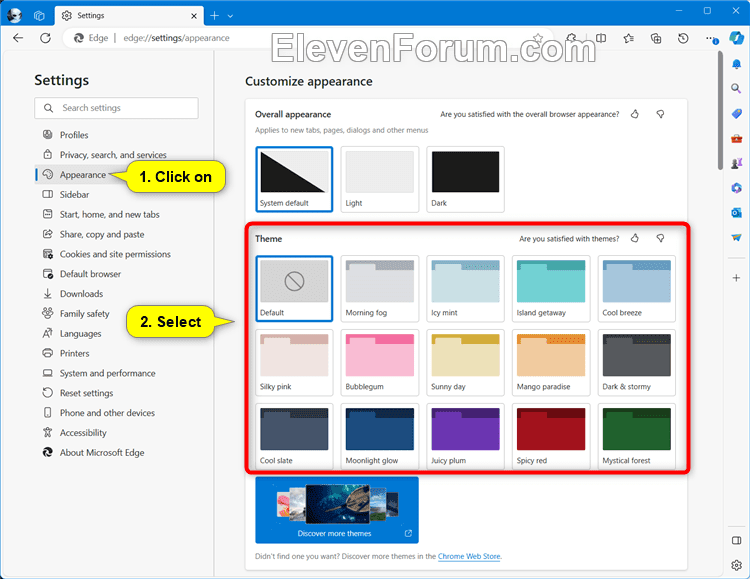Dislike the overall appearance thumbs down
The image size is (750, 579).
(661, 114)
